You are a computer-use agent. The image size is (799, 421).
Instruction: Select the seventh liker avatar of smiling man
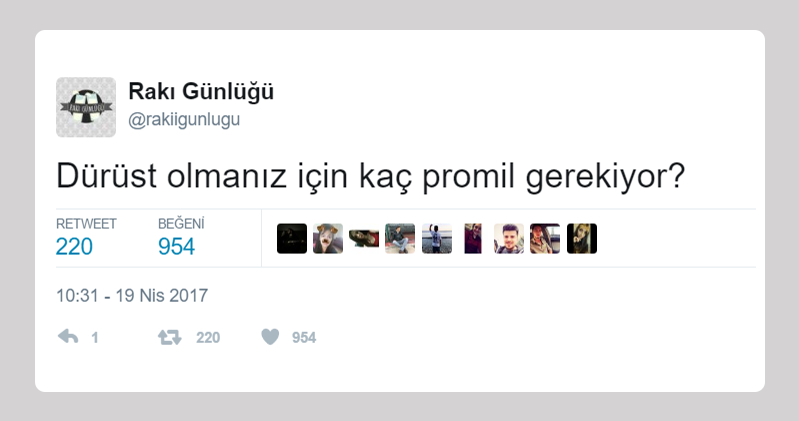(509, 239)
